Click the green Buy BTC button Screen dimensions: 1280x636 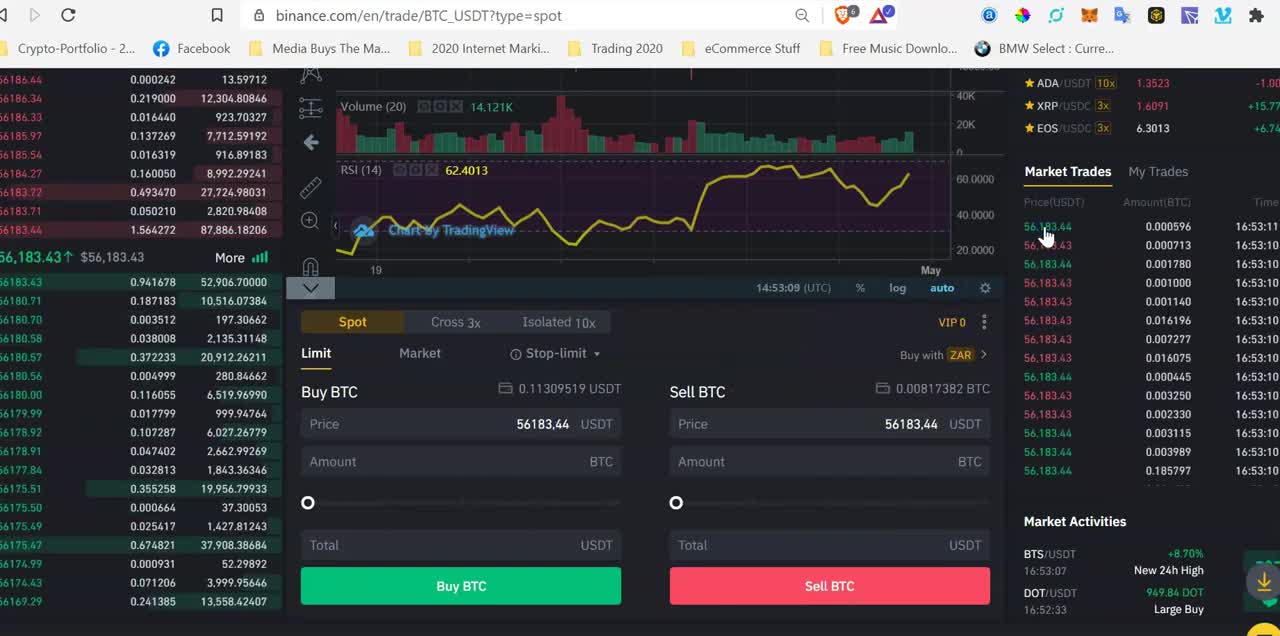[x=461, y=586]
